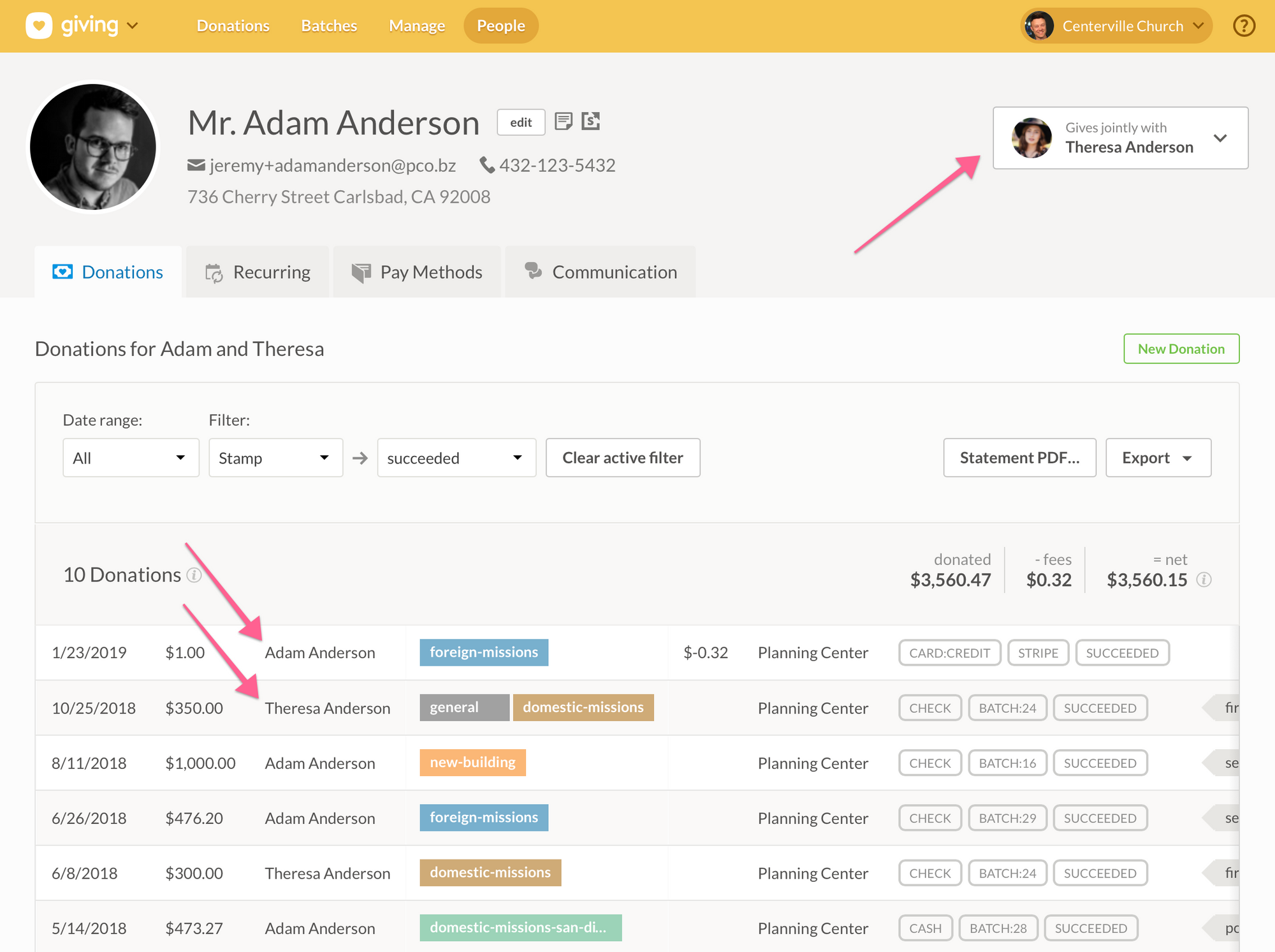Click the Giving heart logo icon
This screenshot has height=952, width=1275.
click(39, 26)
